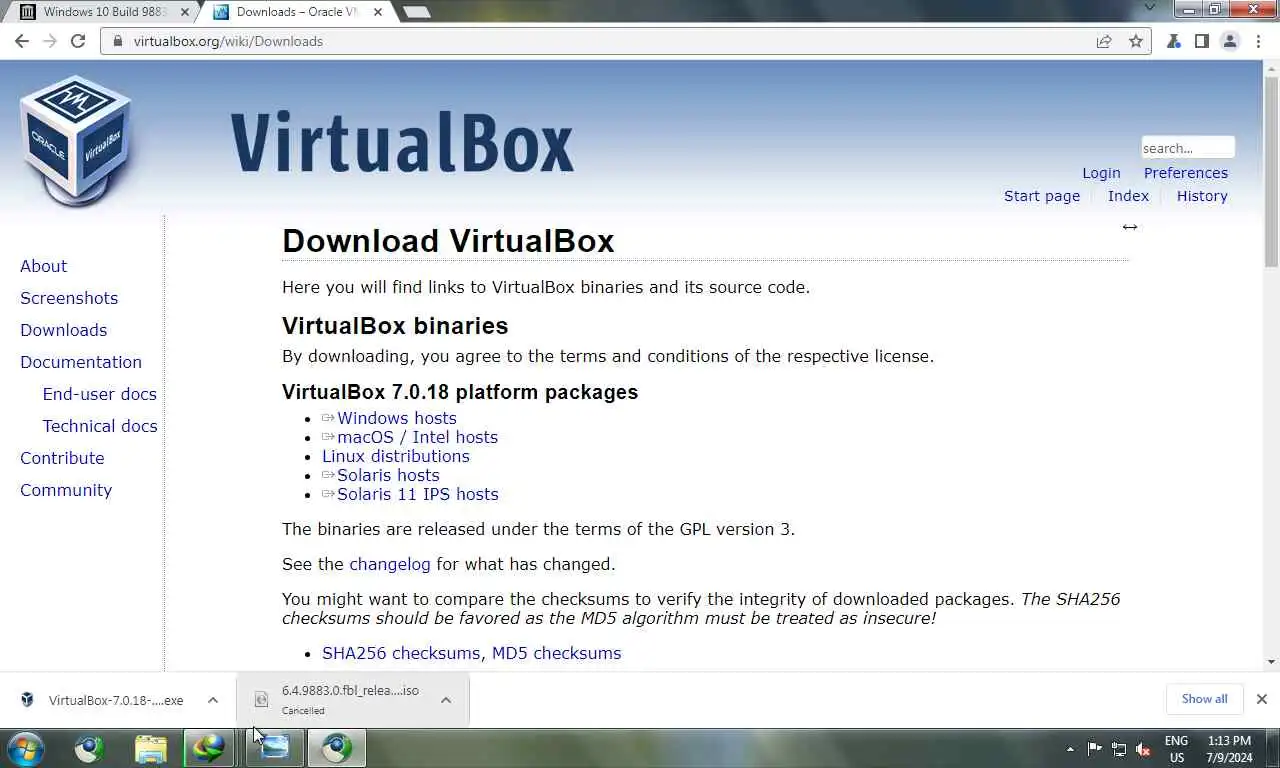The width and height of the screenshot is (1280, 768).
Task: Open the SHA256 checksums link
Action: [401, 653]
